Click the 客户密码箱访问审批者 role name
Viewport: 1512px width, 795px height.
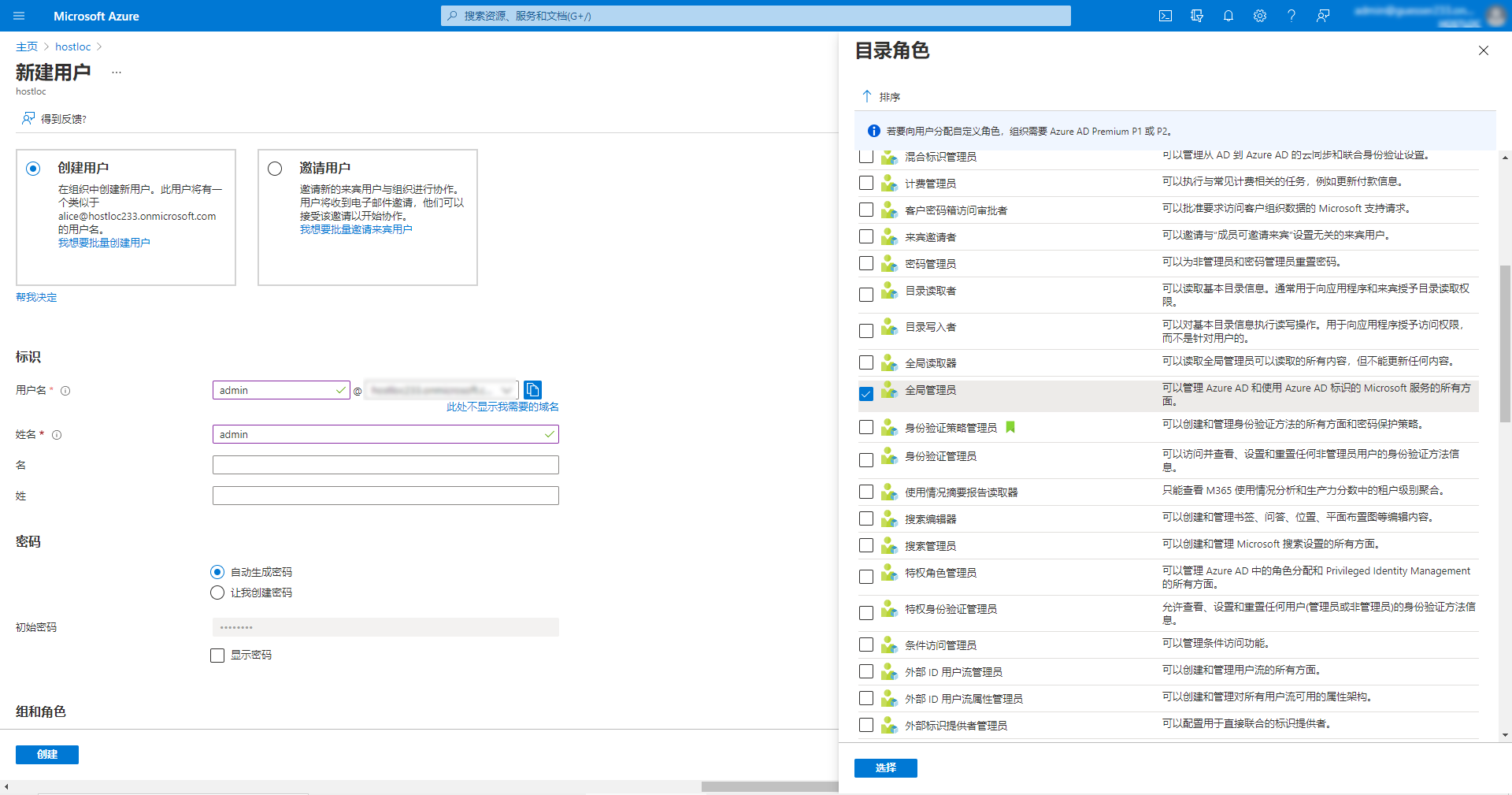tap(955, 210)
